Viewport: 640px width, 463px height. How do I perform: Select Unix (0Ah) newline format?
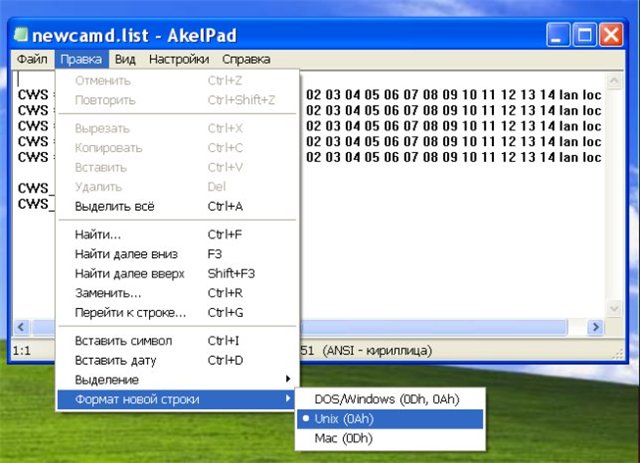pos(390,419)
